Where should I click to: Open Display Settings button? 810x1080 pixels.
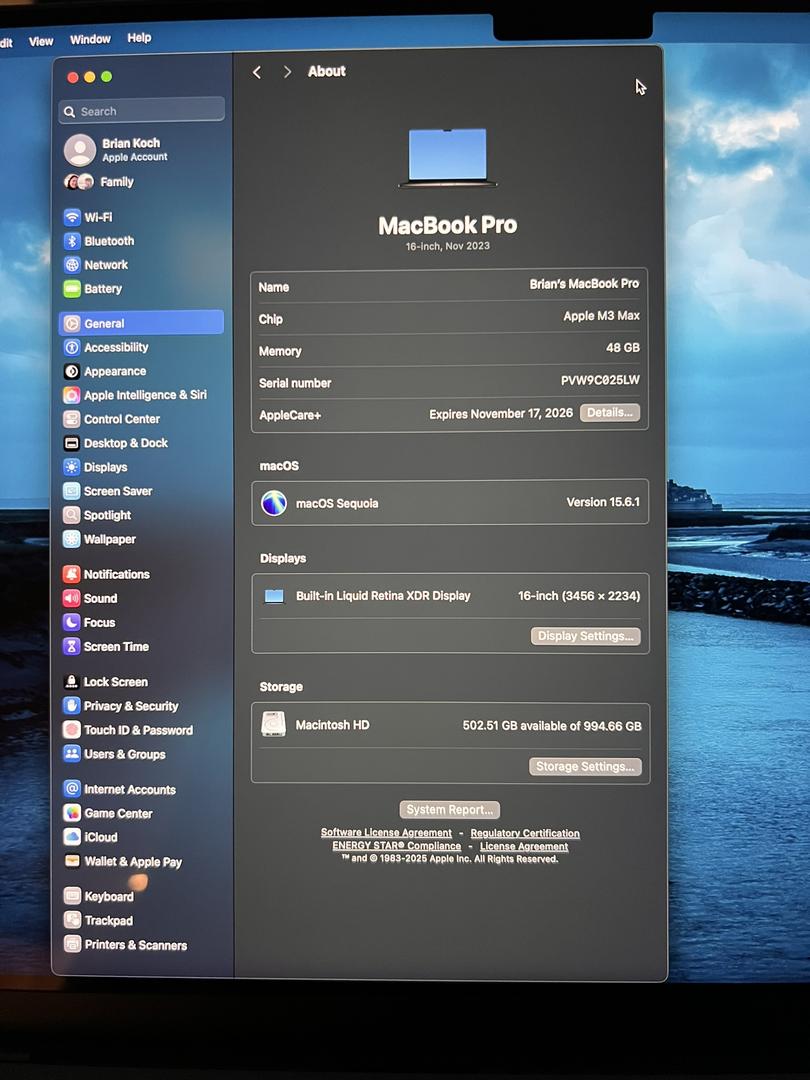pyautogui.click(x=585, y=636)
